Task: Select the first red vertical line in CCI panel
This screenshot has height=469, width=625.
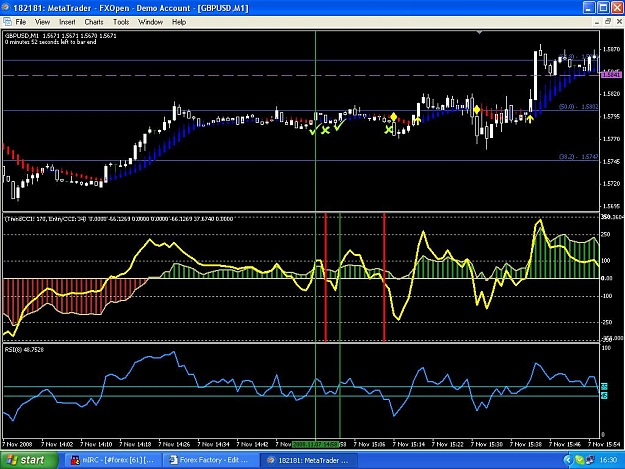Action: pyautogui.click(x=325, y=277)
